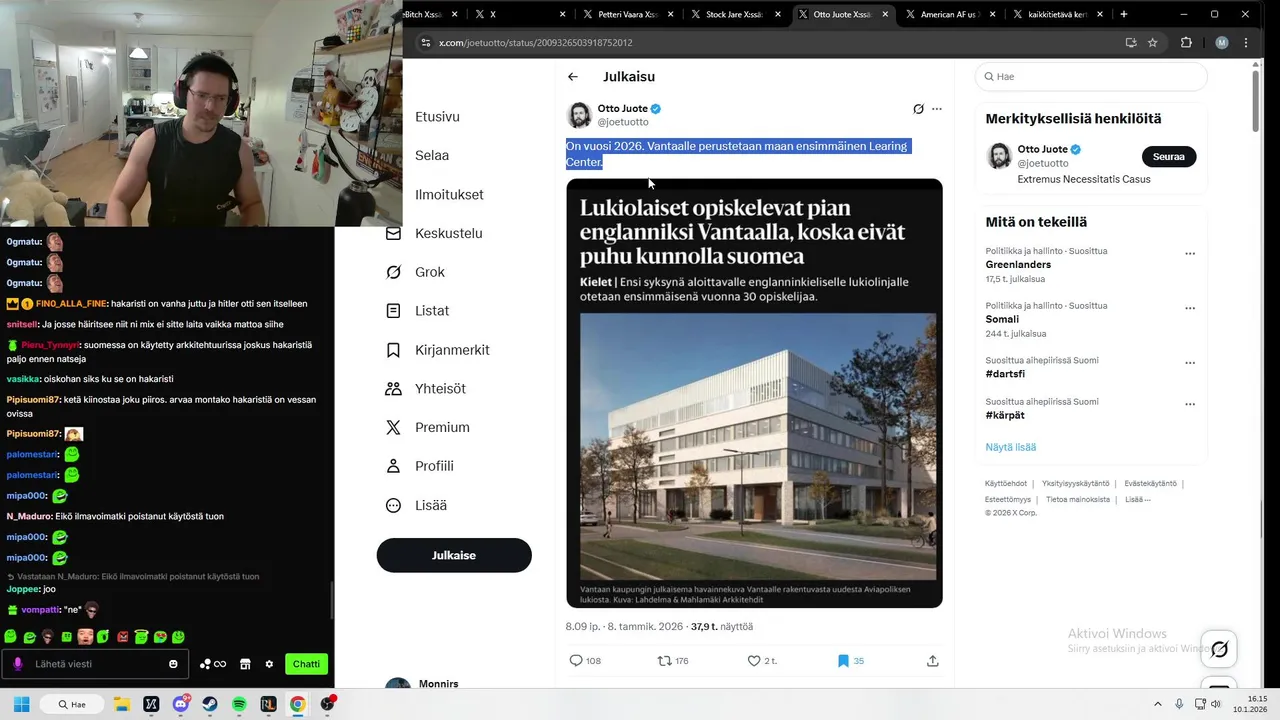Open a new browser tab

click(1124, 14)
